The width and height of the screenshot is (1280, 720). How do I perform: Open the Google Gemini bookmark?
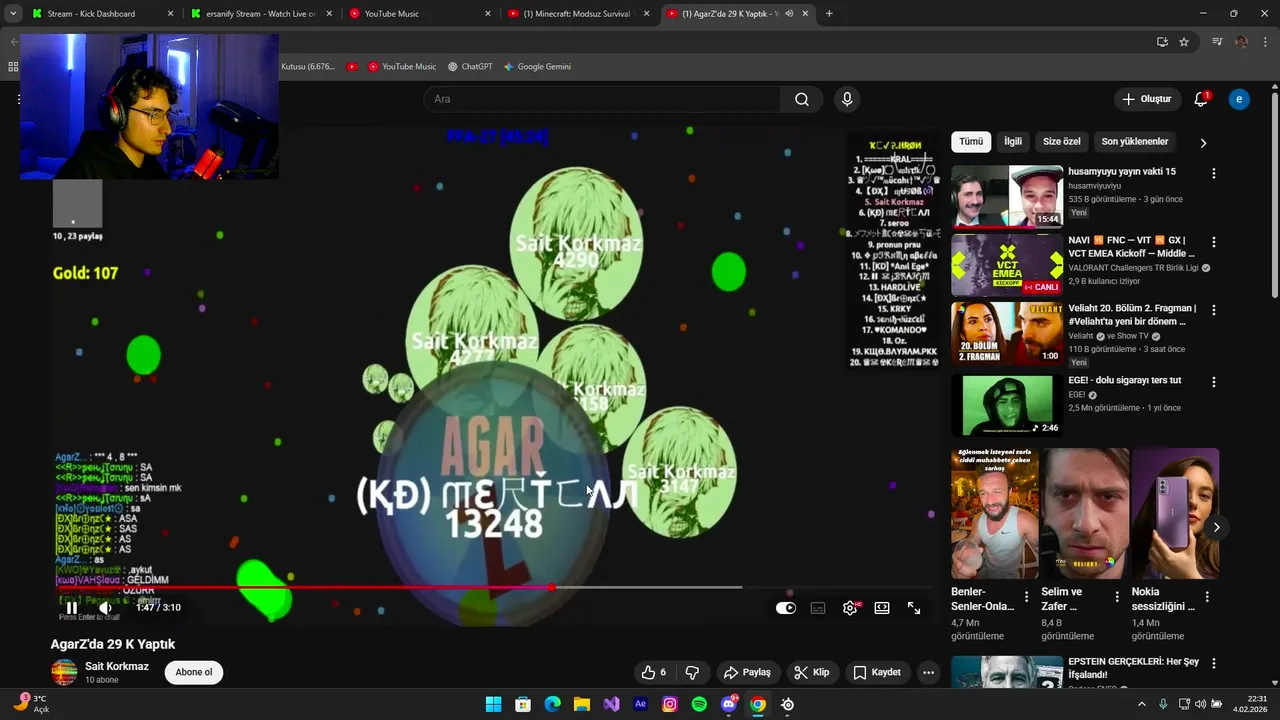537,67
